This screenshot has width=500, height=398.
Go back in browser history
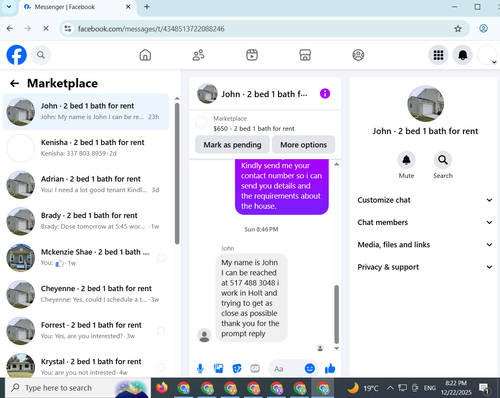[x=10, y=29]
